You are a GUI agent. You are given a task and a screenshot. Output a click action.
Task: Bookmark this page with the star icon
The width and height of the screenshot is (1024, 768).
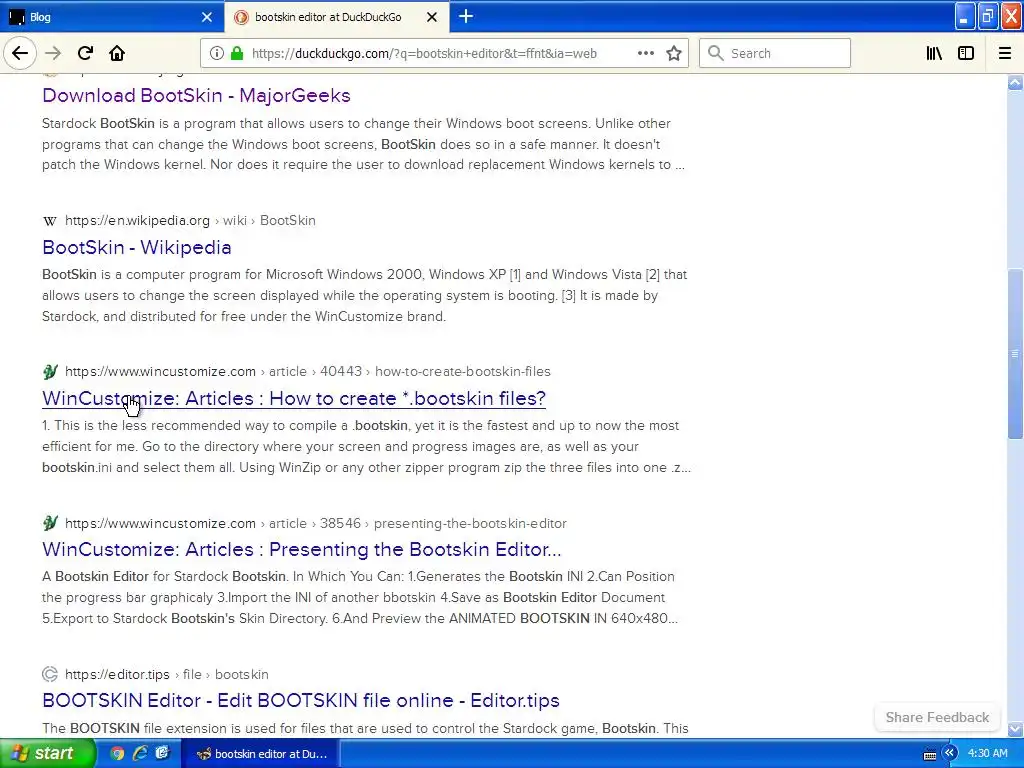click(674, 53)
